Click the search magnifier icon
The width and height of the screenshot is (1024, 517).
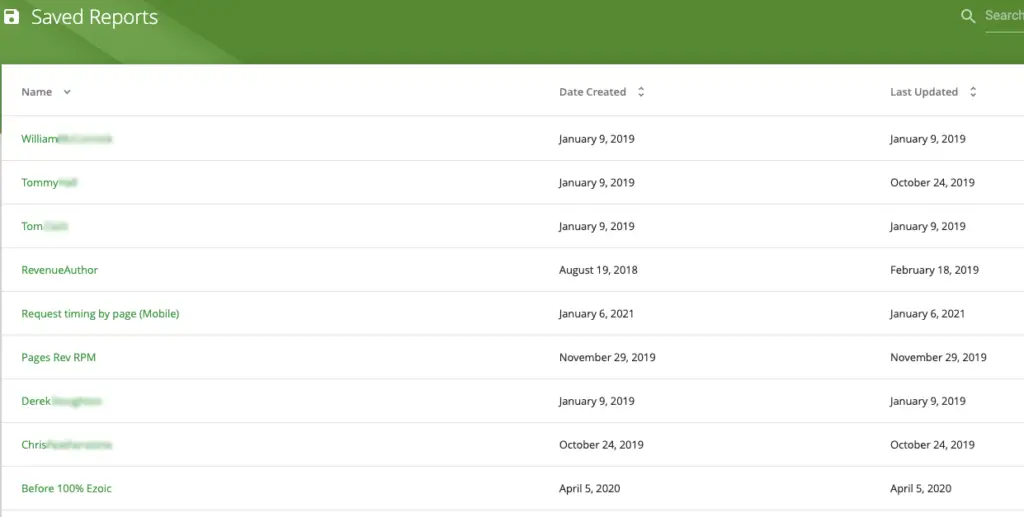pos(968,16)
